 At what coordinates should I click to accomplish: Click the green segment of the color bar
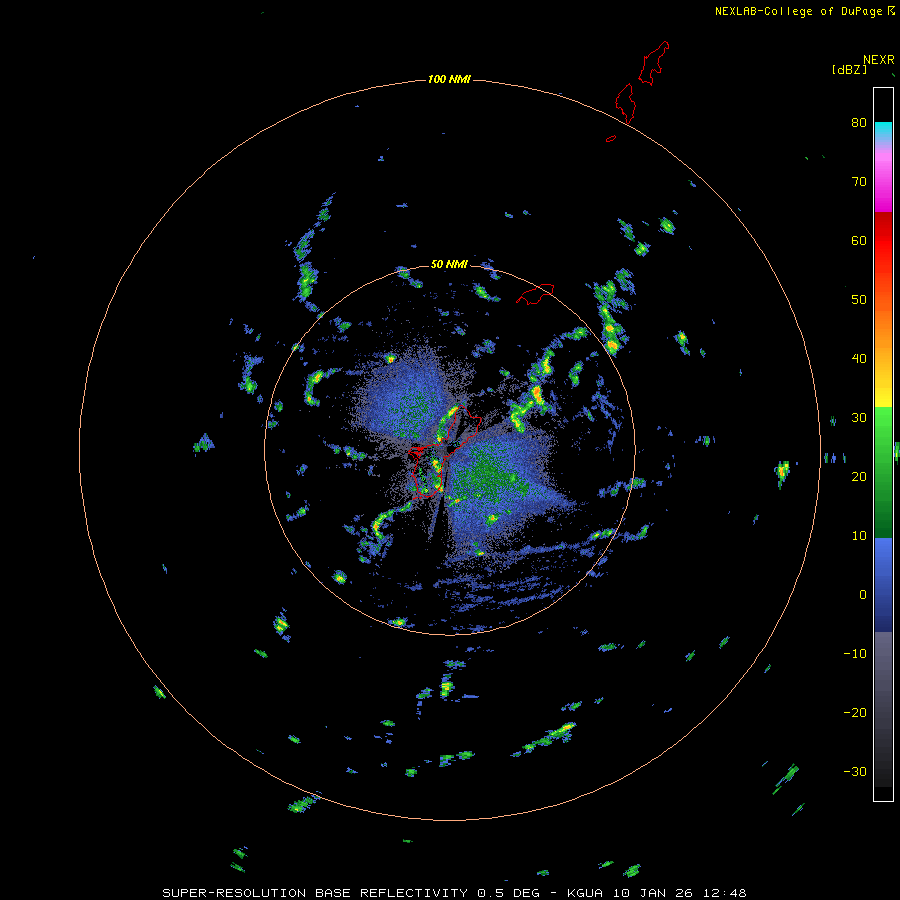coord(883,472)
